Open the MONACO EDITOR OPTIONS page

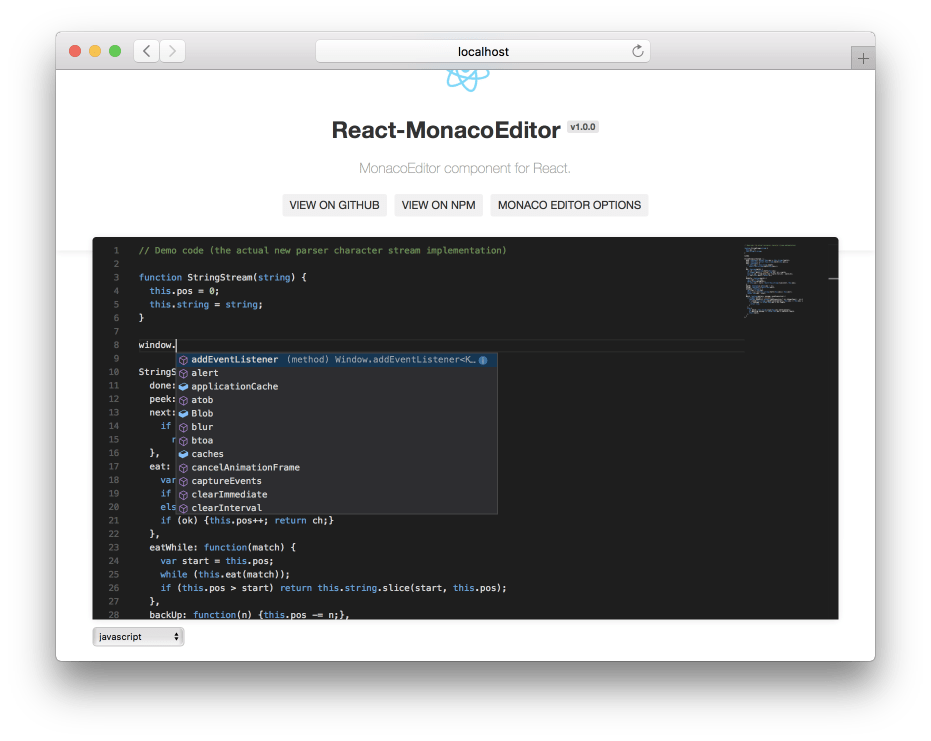pos(569,205)
